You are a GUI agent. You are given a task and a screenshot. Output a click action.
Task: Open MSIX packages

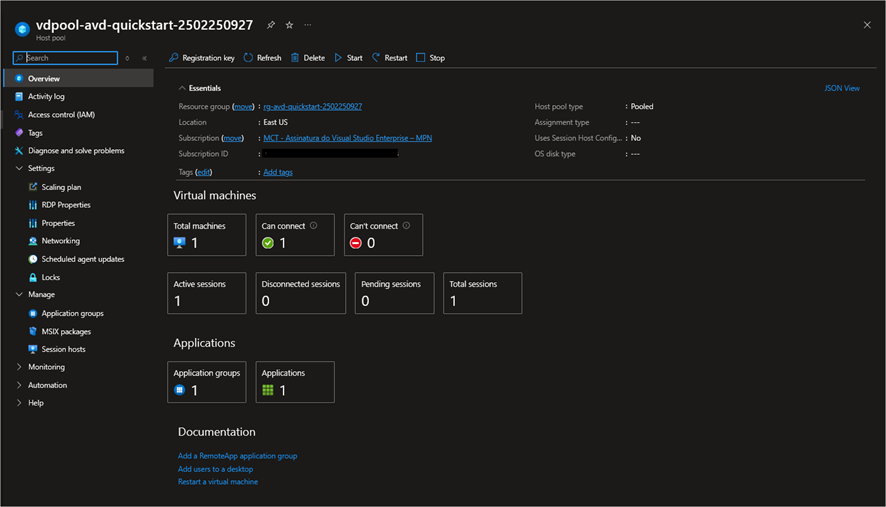click(66, 331)
